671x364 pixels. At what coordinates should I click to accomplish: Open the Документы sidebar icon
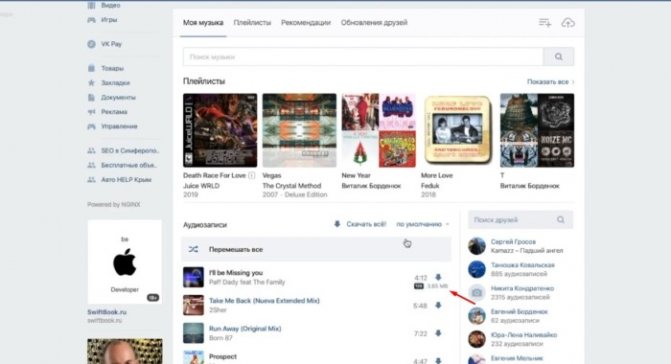[91, 98]
